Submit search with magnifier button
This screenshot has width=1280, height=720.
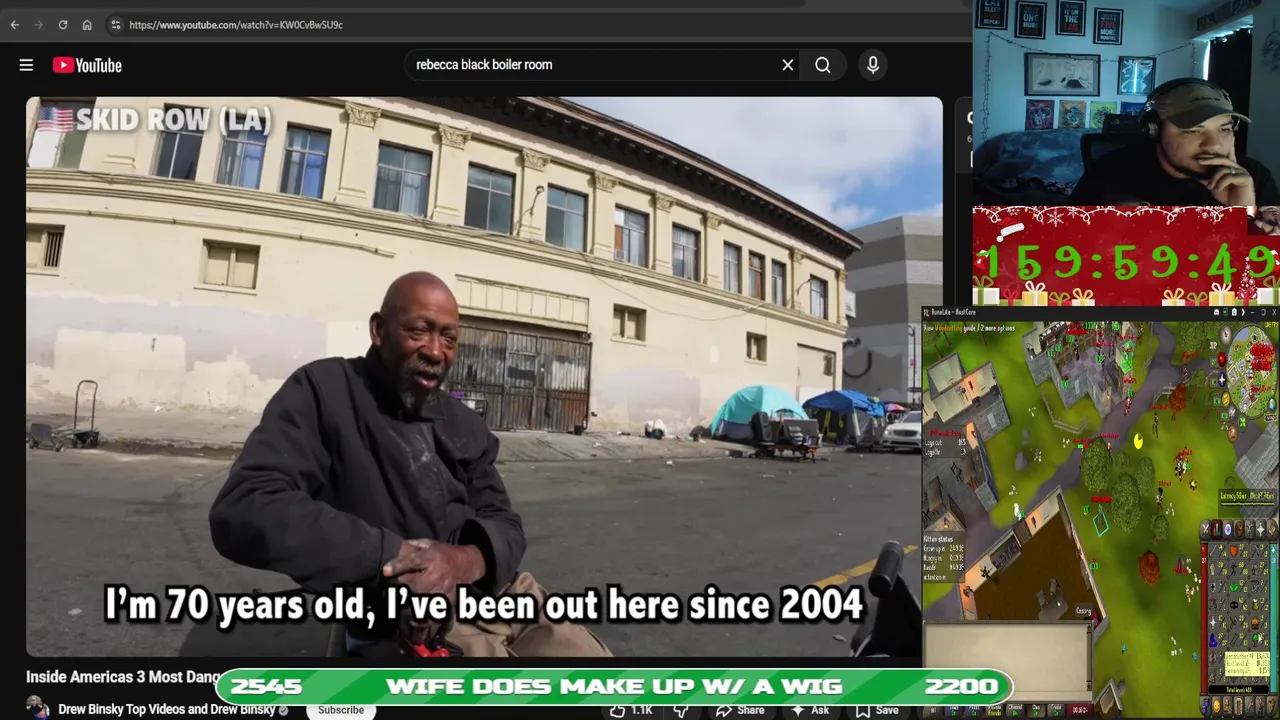pyautogui.click(x=823, y=65)
